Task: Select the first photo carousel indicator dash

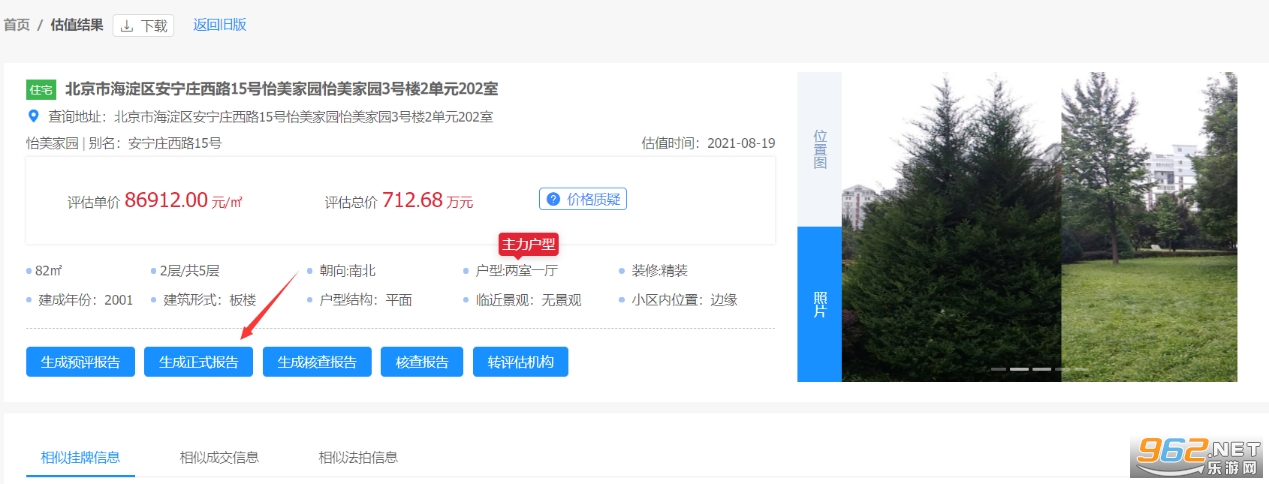Action: [x=998, y=369]
